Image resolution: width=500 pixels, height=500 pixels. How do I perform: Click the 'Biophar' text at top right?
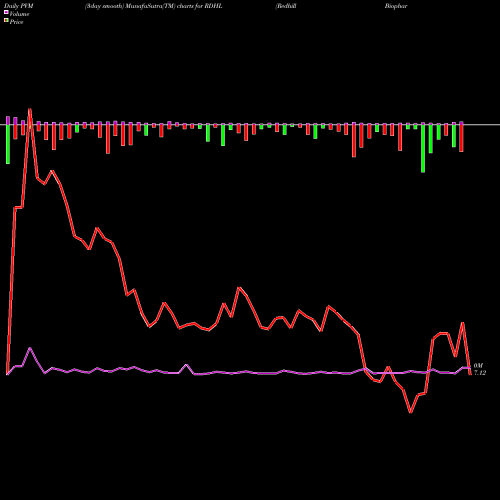click(x=396, y=6)
